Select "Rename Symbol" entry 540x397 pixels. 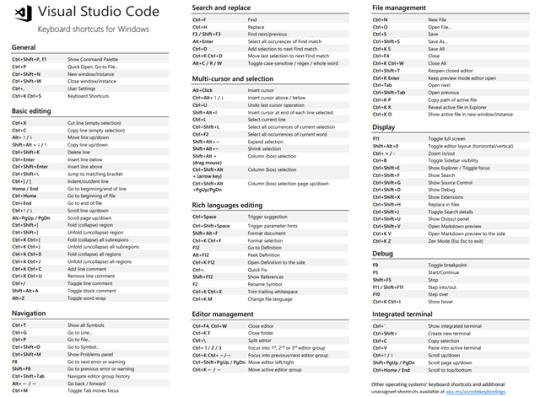coord(265,284)
